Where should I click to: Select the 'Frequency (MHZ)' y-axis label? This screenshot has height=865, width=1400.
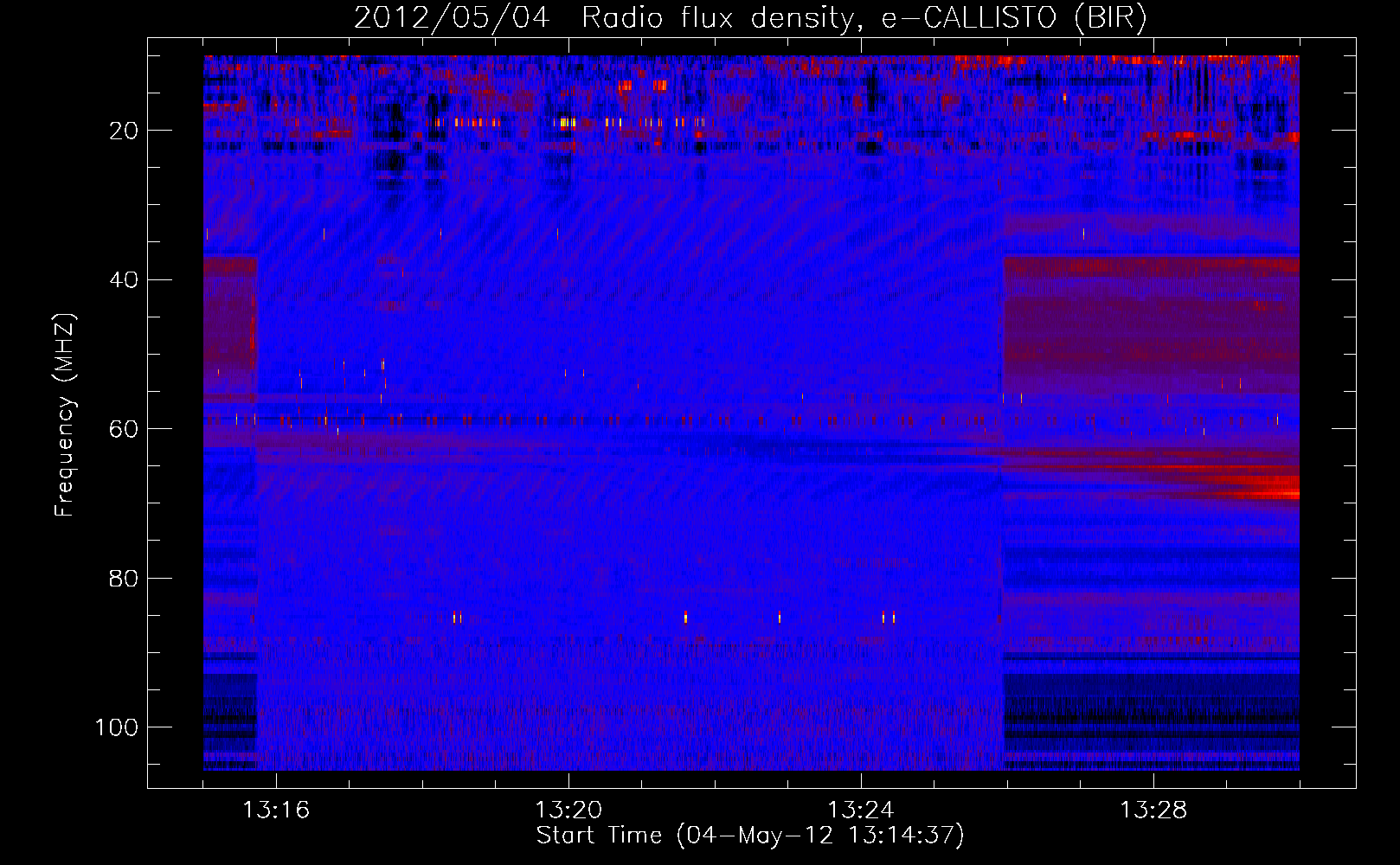point(65,415)
